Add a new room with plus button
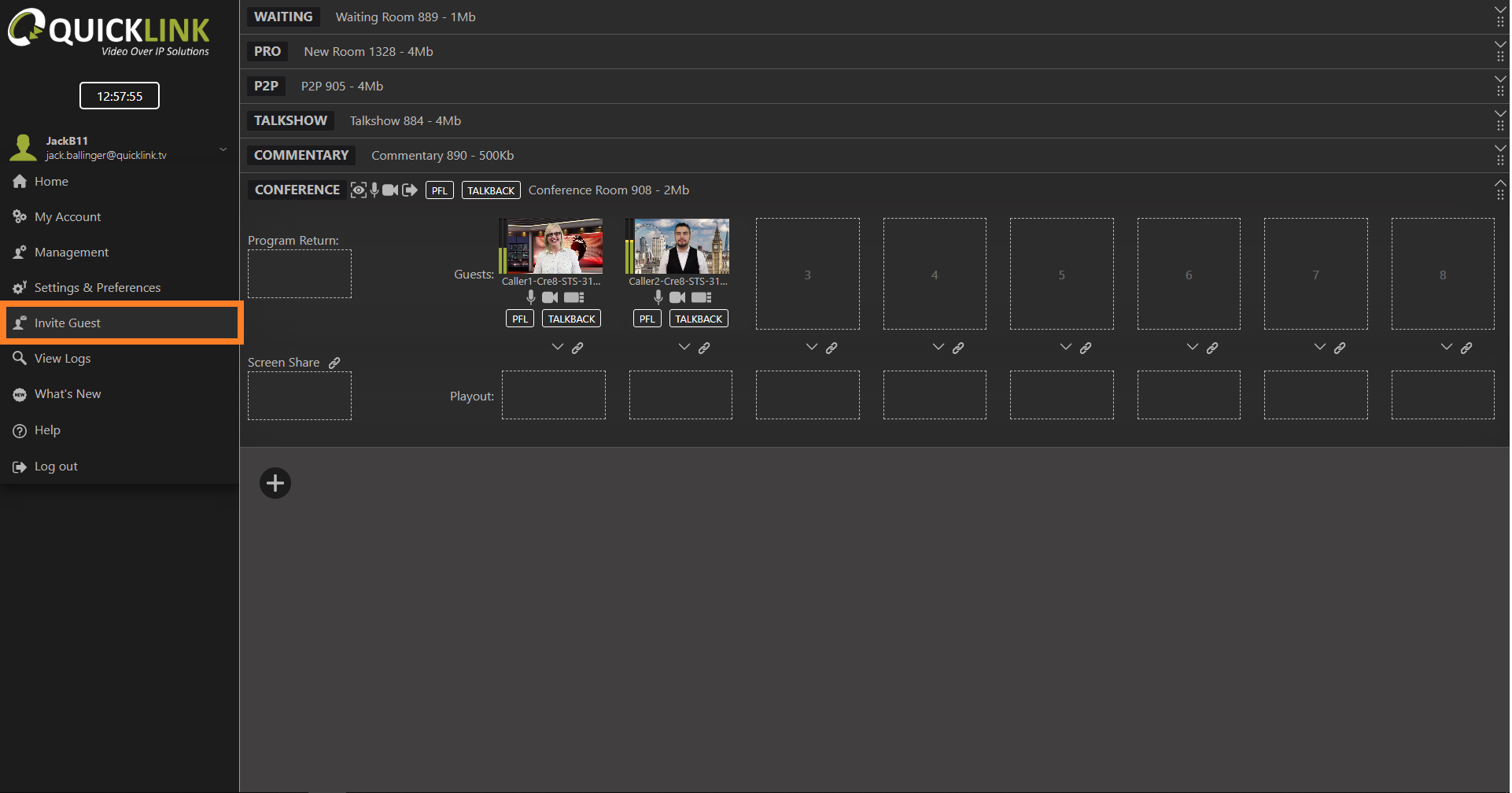Viewport: 1512px width, 793px height. tap(275, 483)
